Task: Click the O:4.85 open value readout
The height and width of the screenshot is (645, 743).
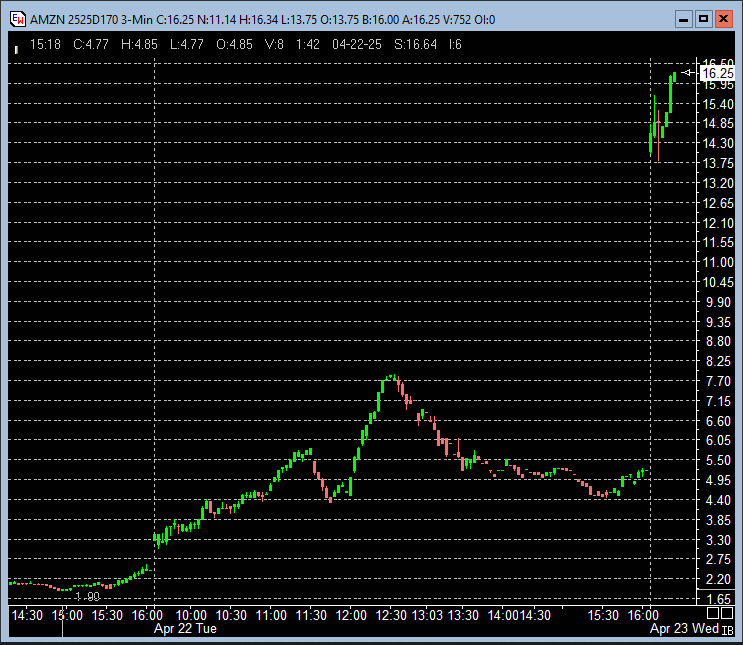Action: 235,45
